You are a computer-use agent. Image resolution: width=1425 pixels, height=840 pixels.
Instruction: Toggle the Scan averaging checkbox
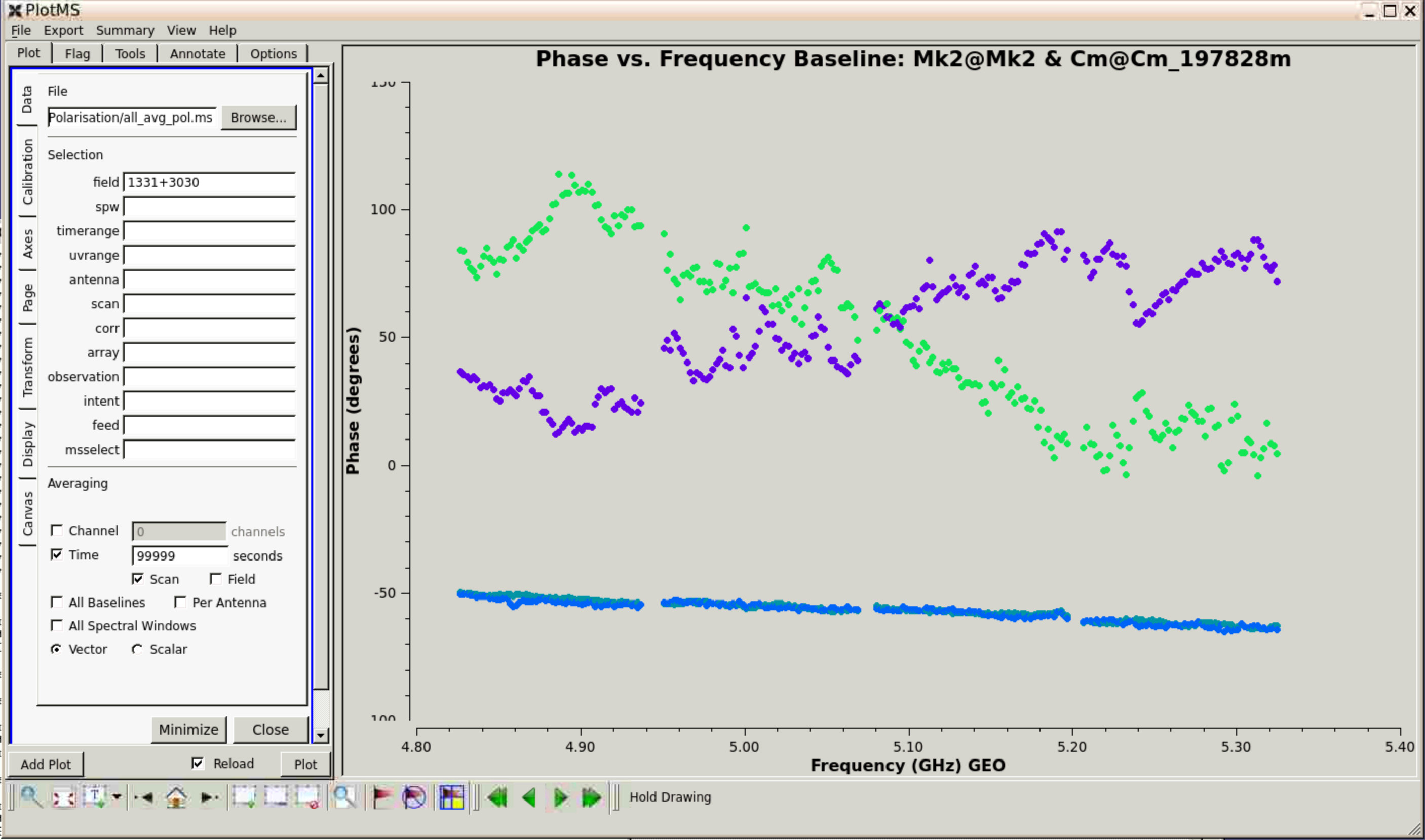pos(138,579)
